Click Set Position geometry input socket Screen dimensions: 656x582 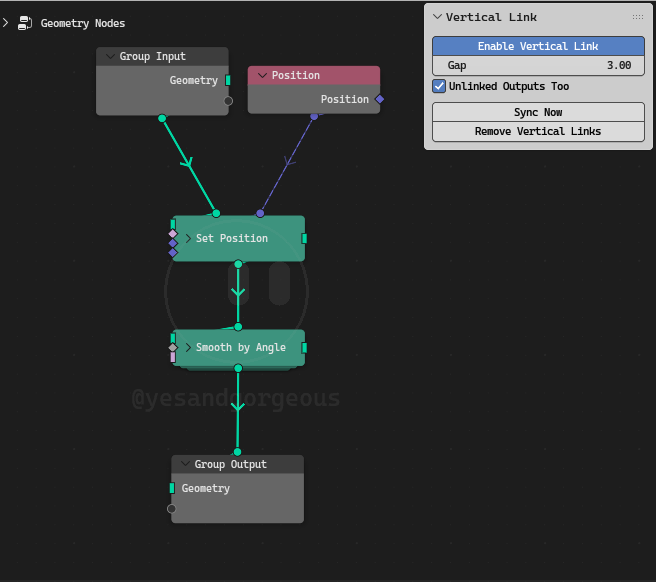tap(173, 224)
